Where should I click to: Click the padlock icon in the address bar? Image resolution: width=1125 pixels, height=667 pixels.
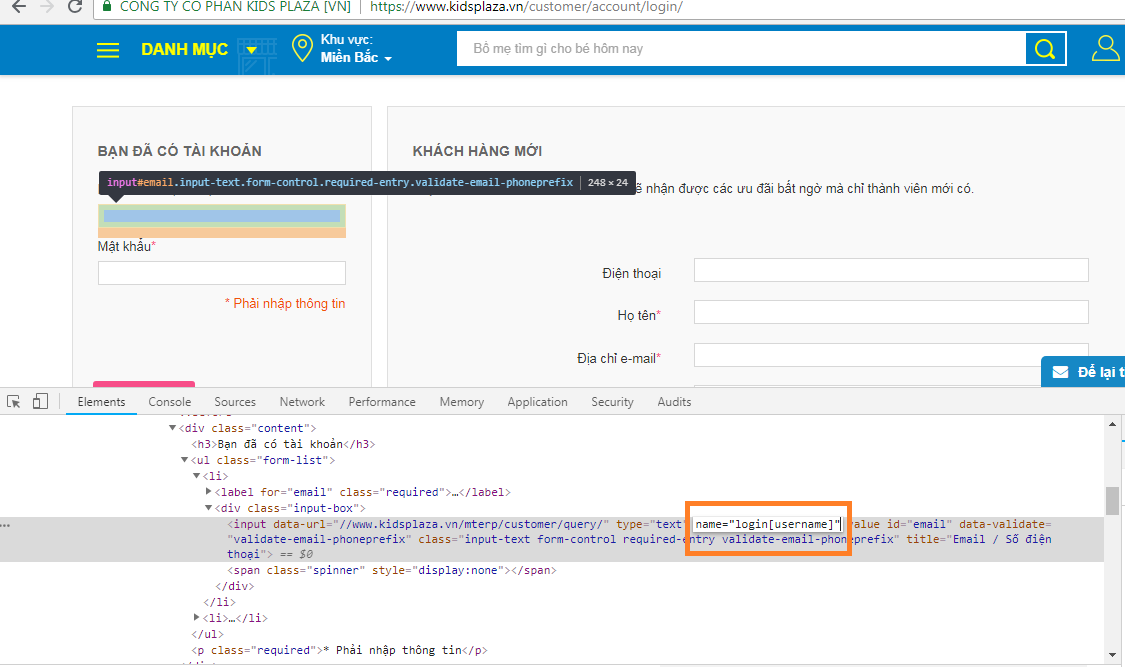point(106,6)
